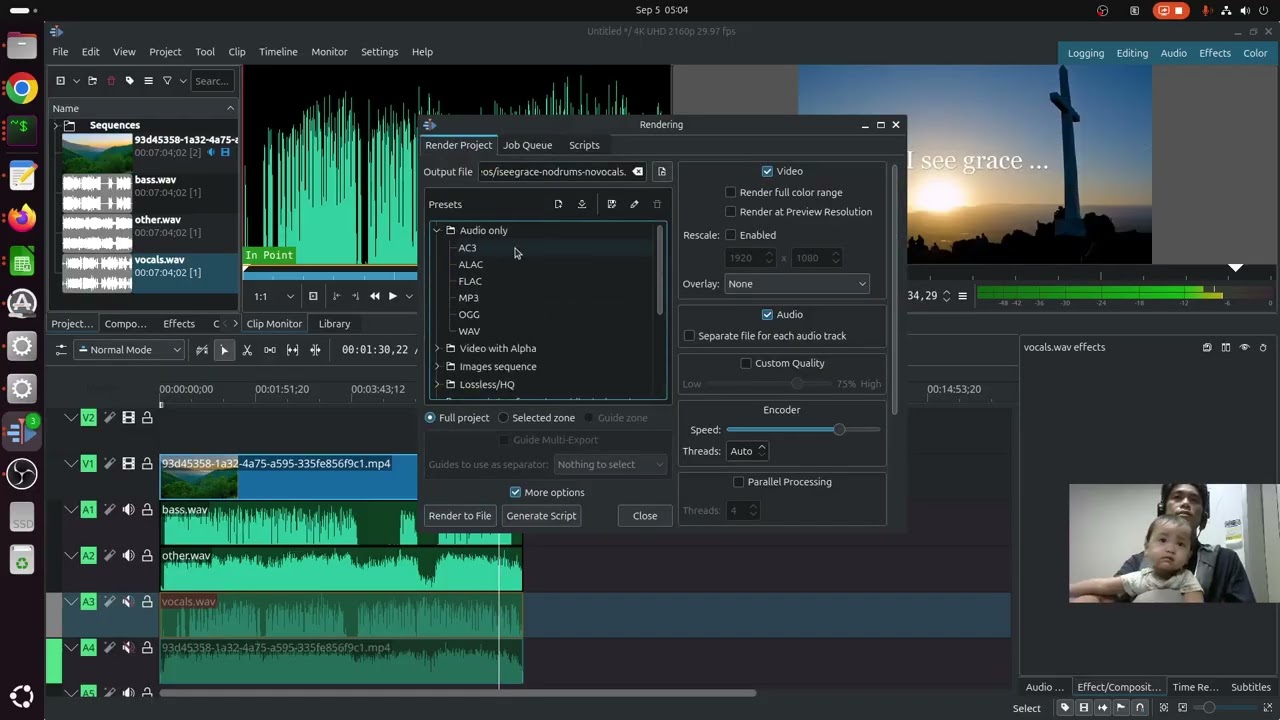Open the Normal Mode edit dropdown
The width and height of the screenshot is (1280, 720).
130,350
